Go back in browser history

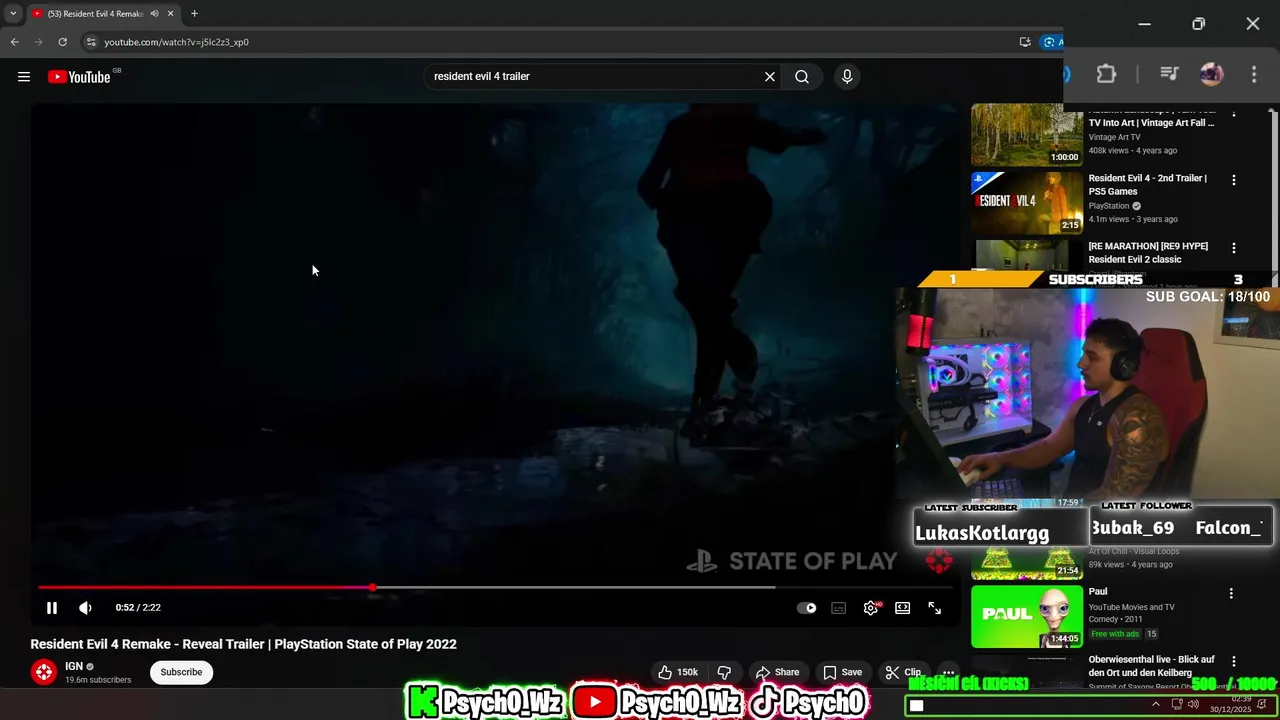(14, 42)
